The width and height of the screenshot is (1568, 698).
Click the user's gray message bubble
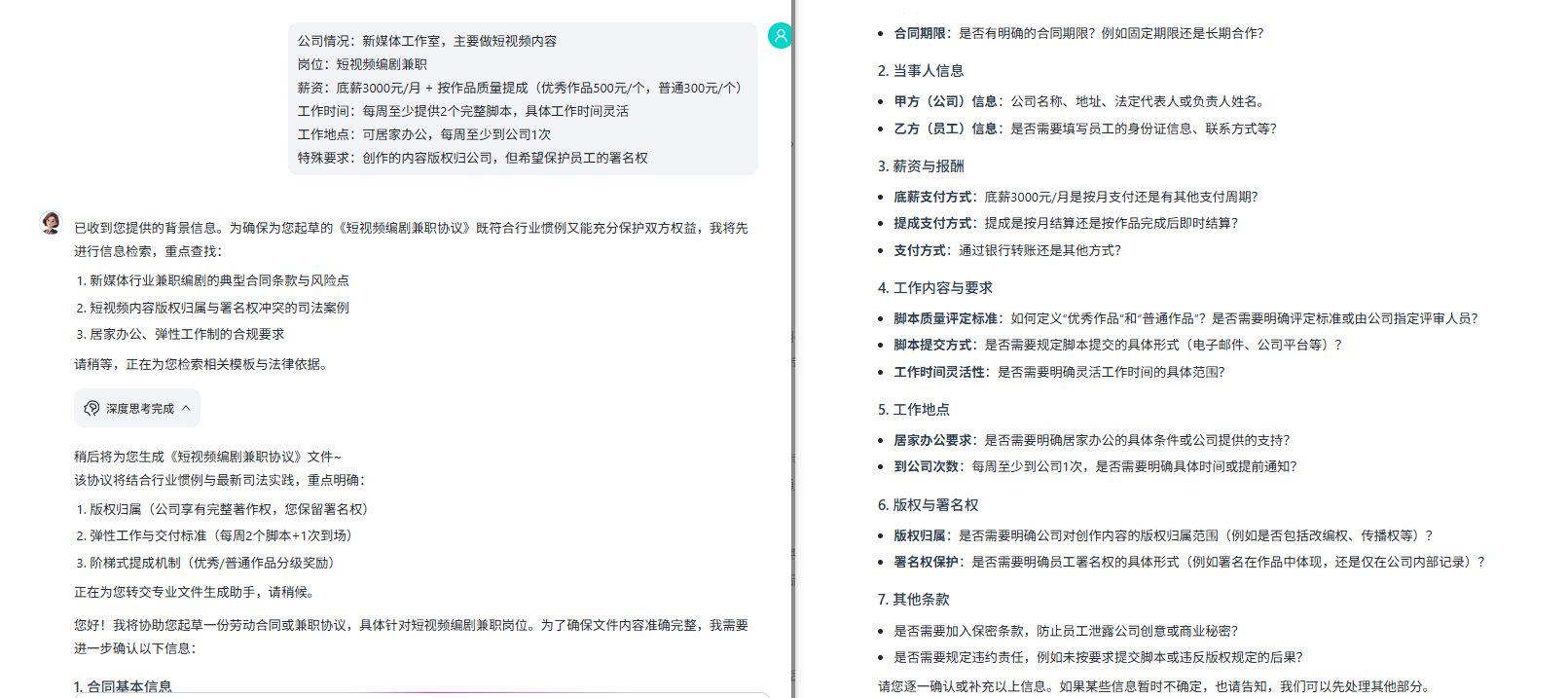(522, 99)
